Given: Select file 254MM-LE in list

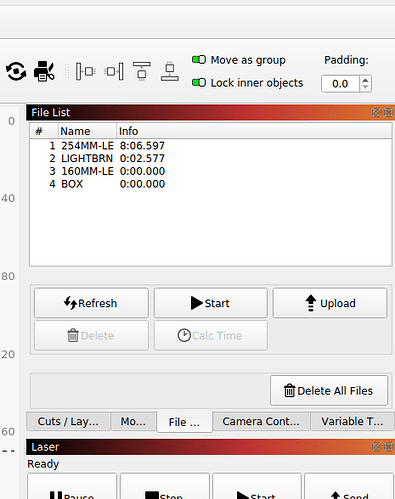Looking at the screenshot, I should (210, 146).
